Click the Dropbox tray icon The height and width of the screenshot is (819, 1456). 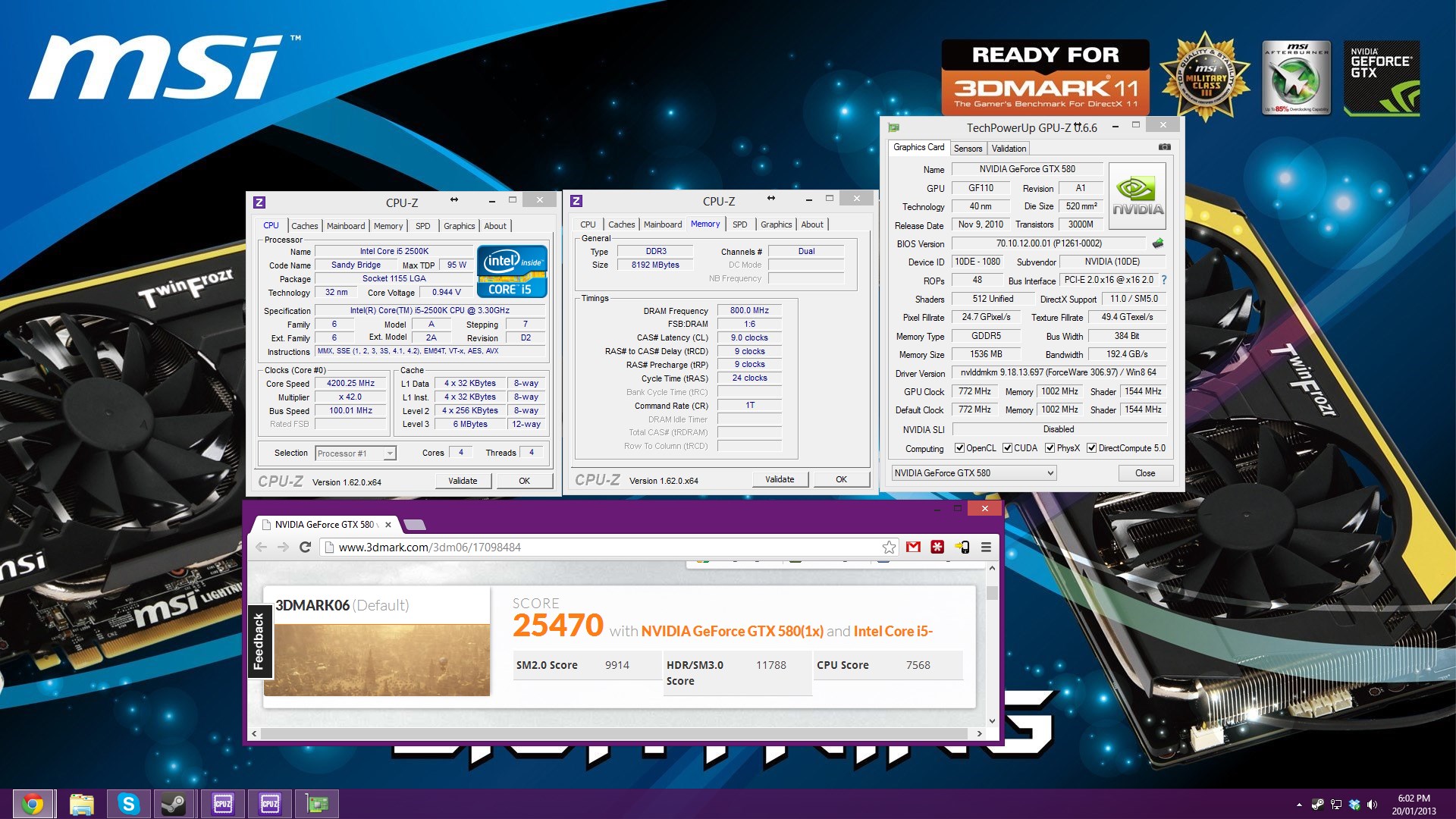pos(1354,805)
